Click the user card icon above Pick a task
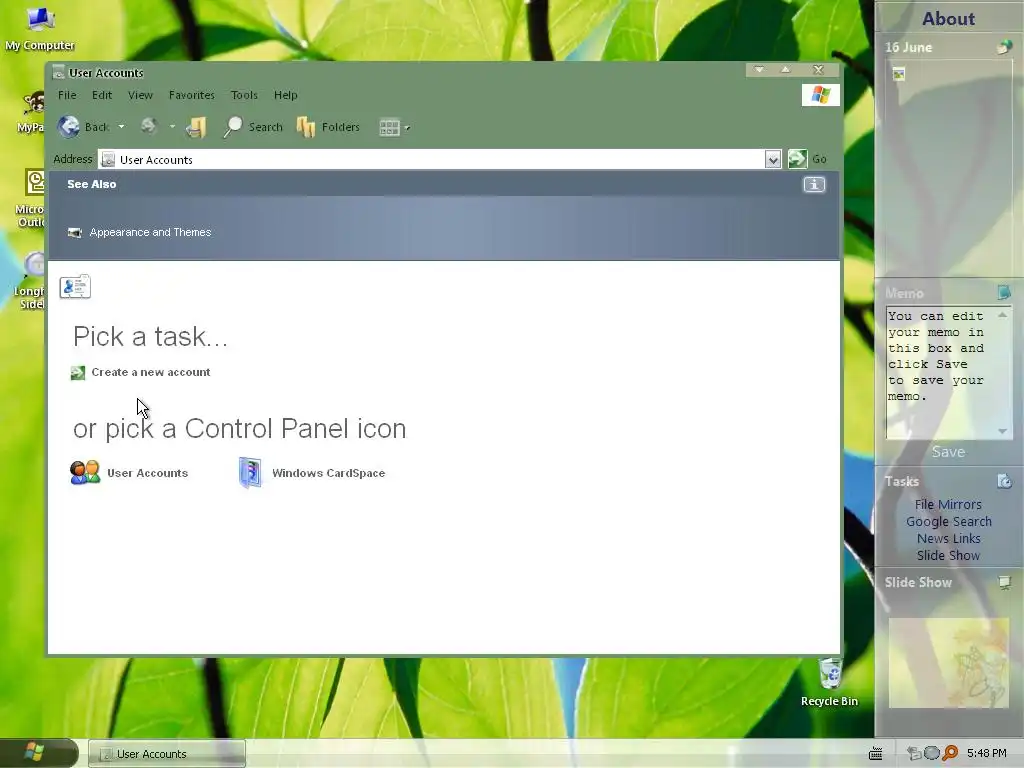 tap(75, 287)
